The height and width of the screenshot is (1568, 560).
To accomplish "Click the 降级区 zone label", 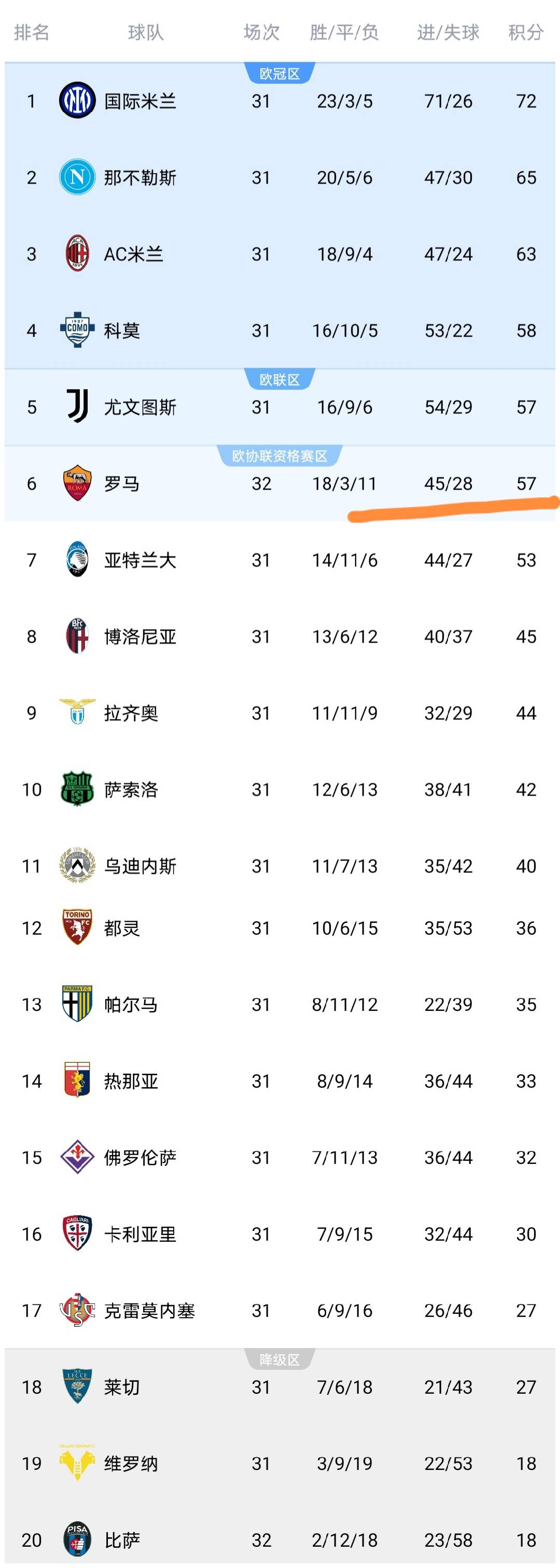I will pos(279,1360).
